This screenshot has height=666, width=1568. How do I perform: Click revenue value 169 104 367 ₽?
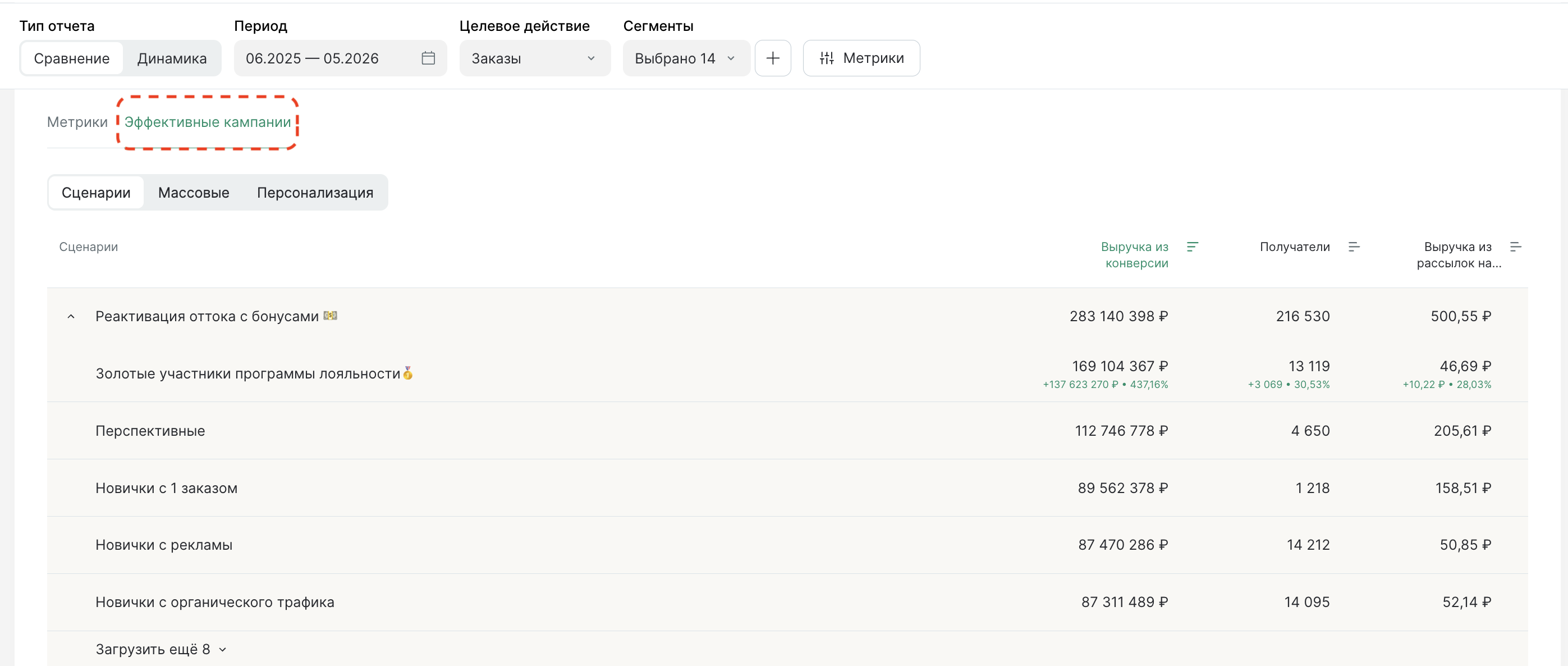1120,366
